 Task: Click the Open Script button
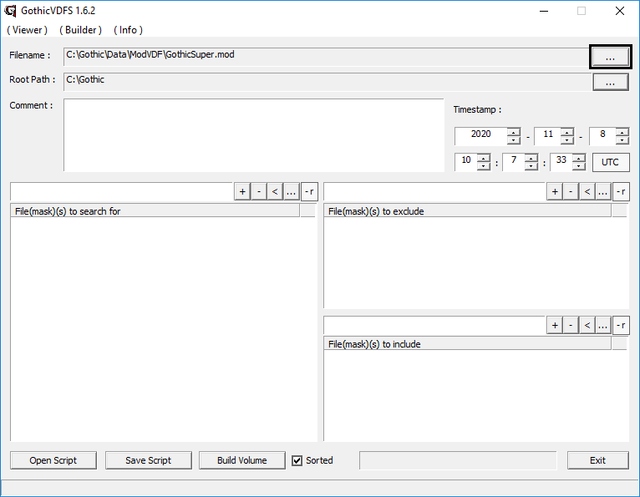(x=53, y=460)
